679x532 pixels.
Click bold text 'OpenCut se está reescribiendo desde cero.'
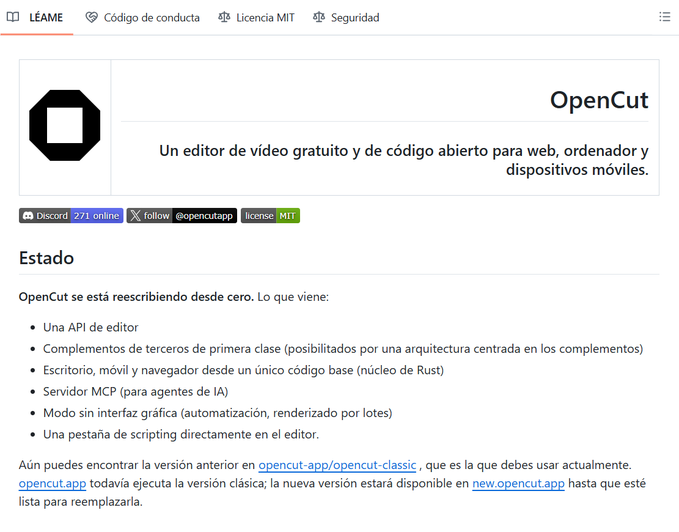(x=136, y=297)
